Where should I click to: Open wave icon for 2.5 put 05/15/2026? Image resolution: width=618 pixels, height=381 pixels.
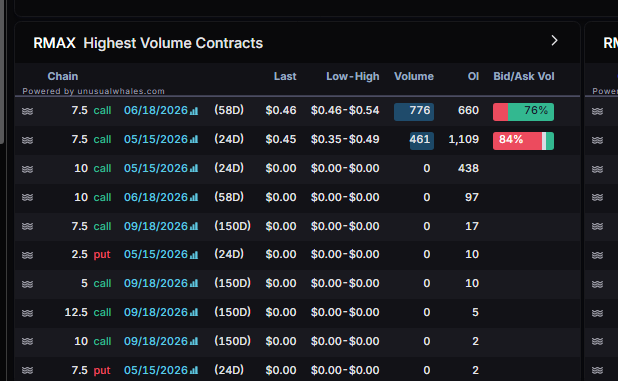tap(27, 255)
